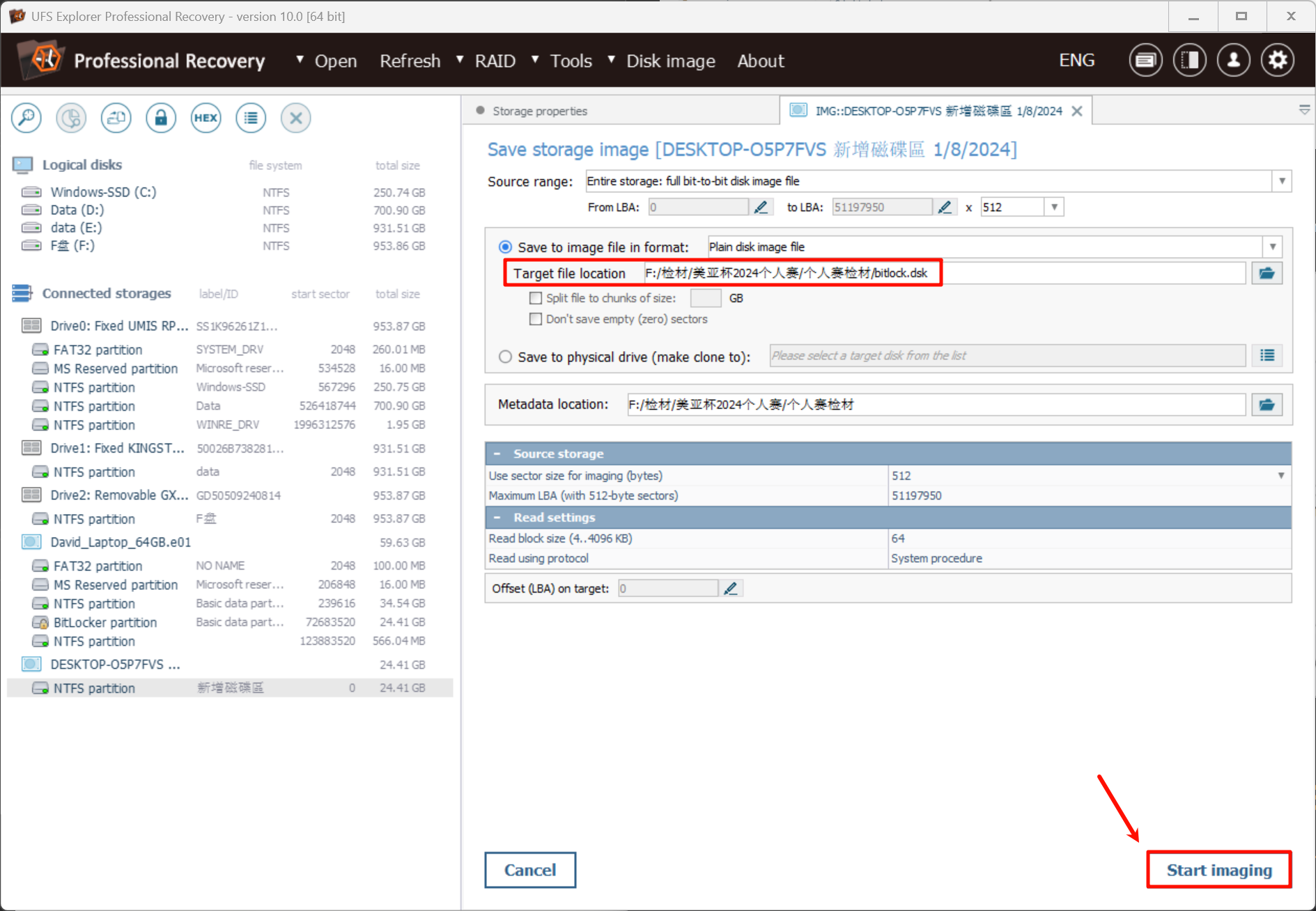The height and width of the screenshot is (911, 1316).
Task: Browse for metadata location folder
Action: [x=1267, y=405]
